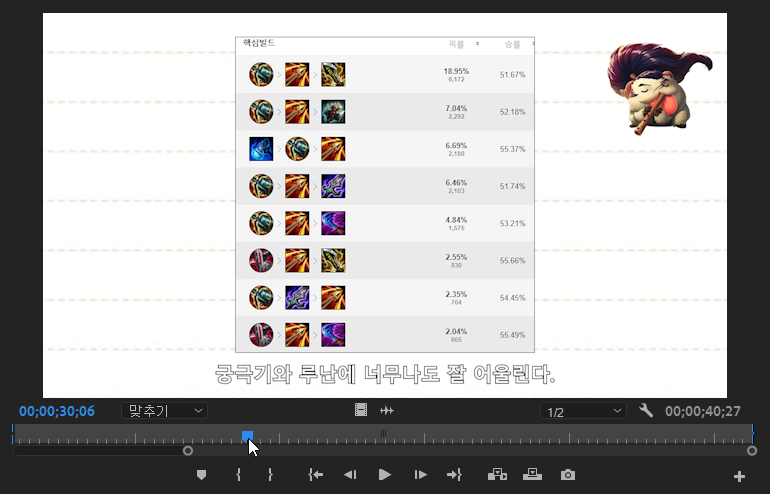Viewport: 770px width, 494px height.
Task: Click the middle item icon in 2.35% row
Action: [x=298, y=298]
